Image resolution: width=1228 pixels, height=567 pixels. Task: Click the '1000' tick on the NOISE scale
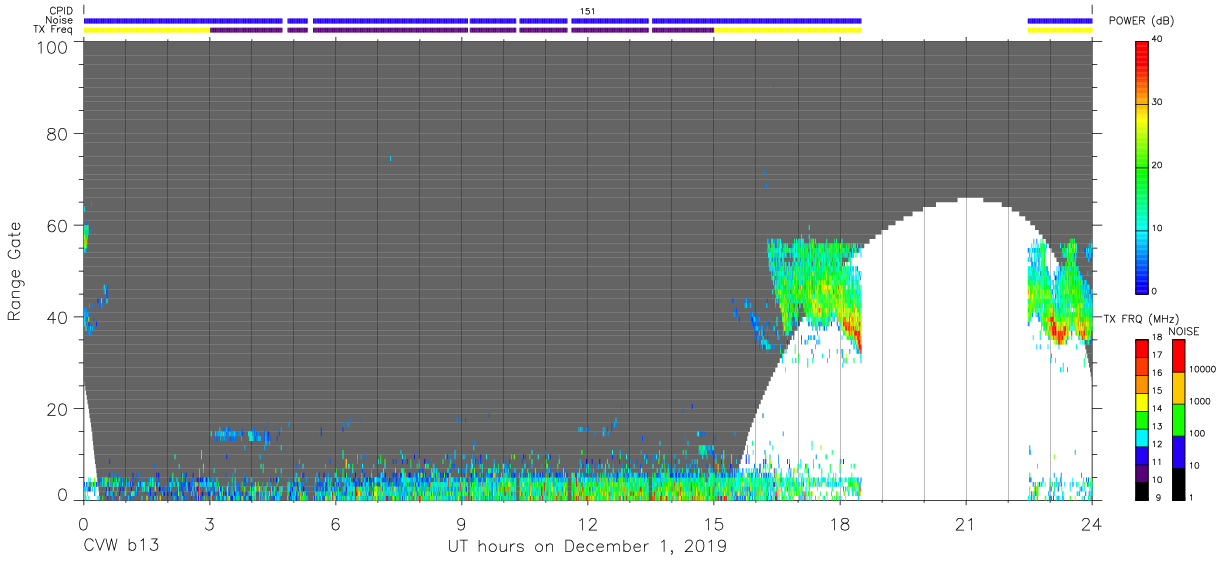pyautogui.click(x=1199, y=401)
